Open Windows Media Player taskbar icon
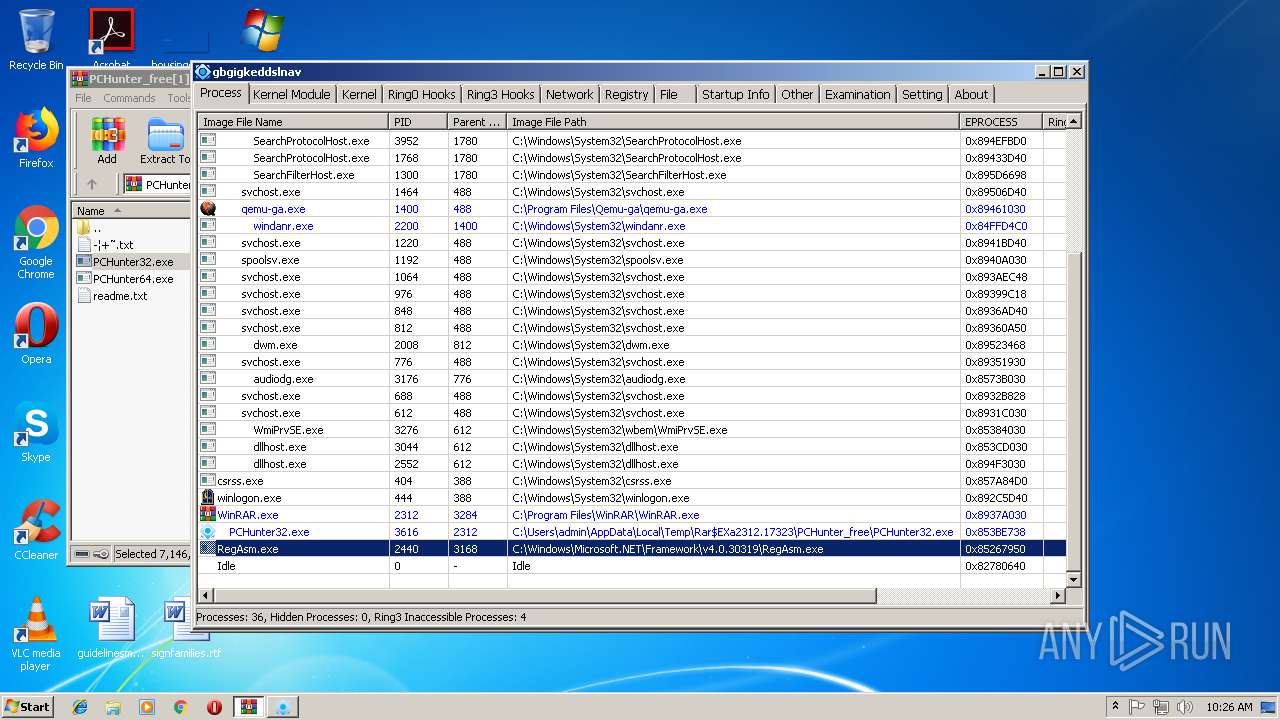Image resolution: width=1280 pixels, height=720 pixels. pyautogui.click(x=147, y=707)
